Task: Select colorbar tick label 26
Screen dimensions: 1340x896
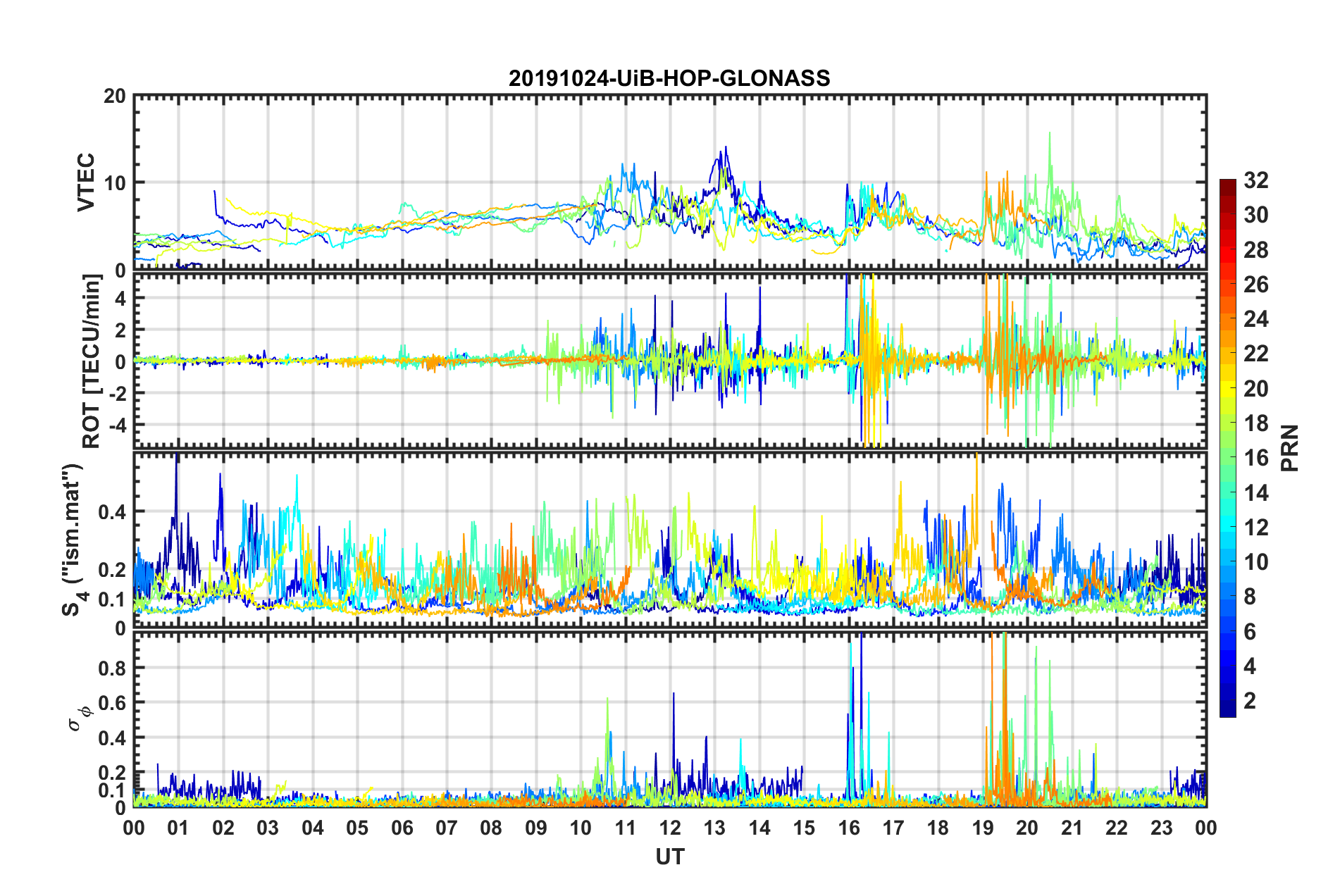Action: 1255,285
